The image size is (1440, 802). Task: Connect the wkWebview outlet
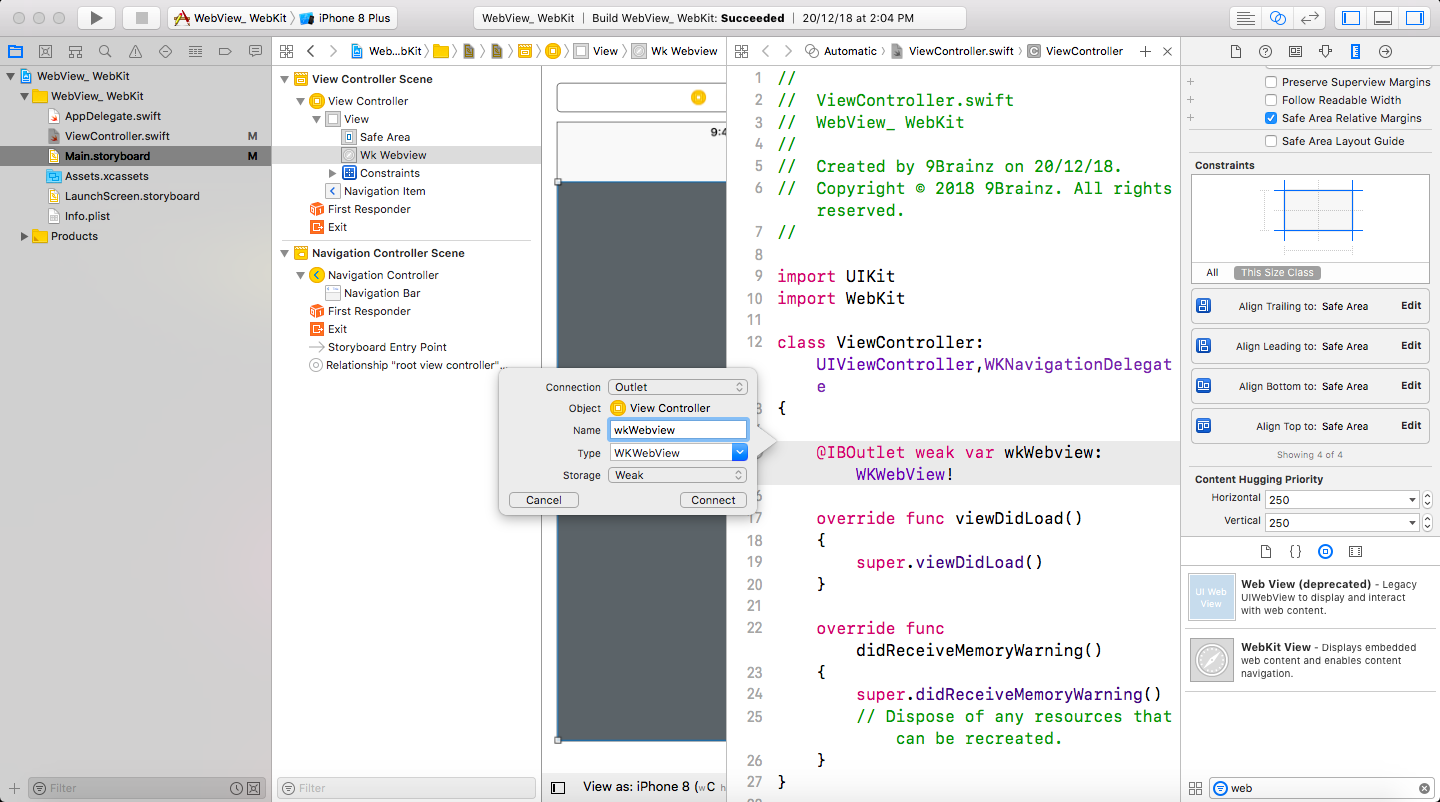point(713,500)
